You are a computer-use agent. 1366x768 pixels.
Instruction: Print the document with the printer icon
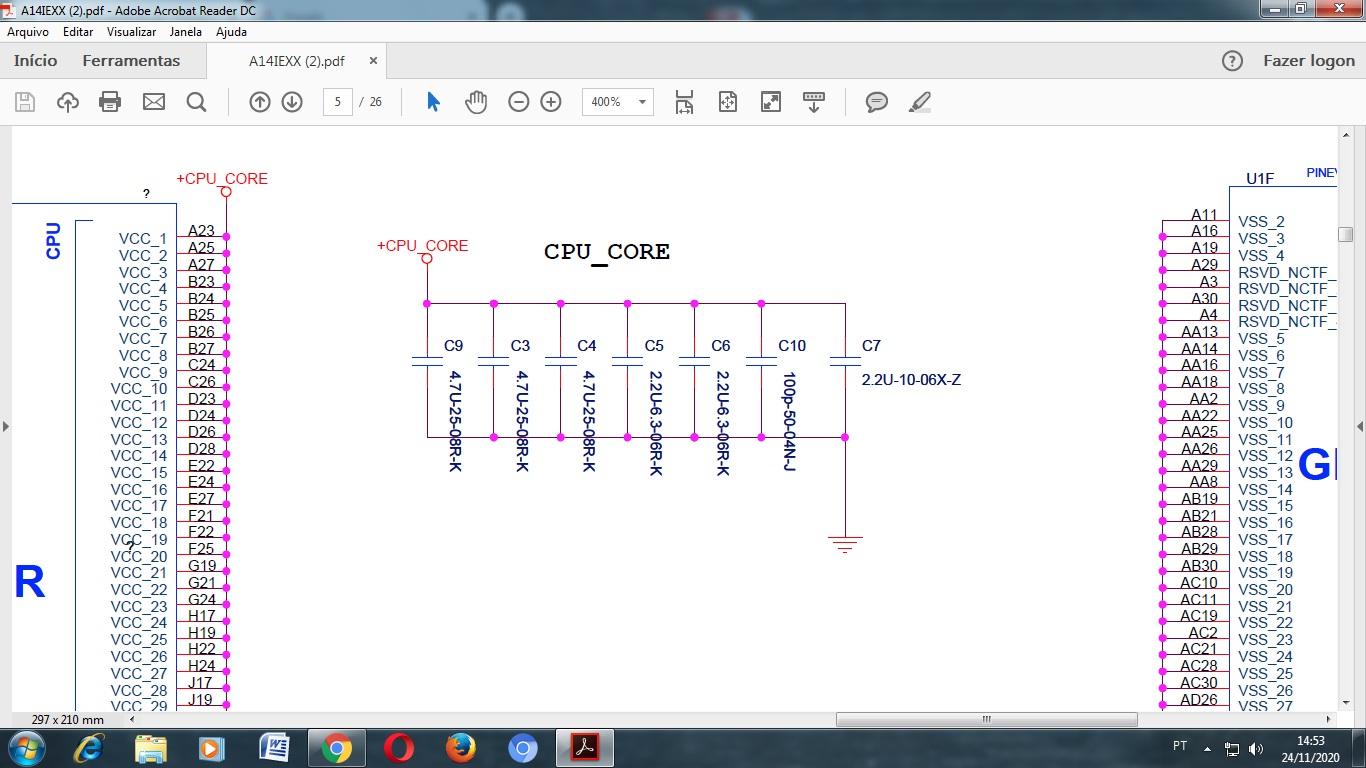(x=110, y=102)
